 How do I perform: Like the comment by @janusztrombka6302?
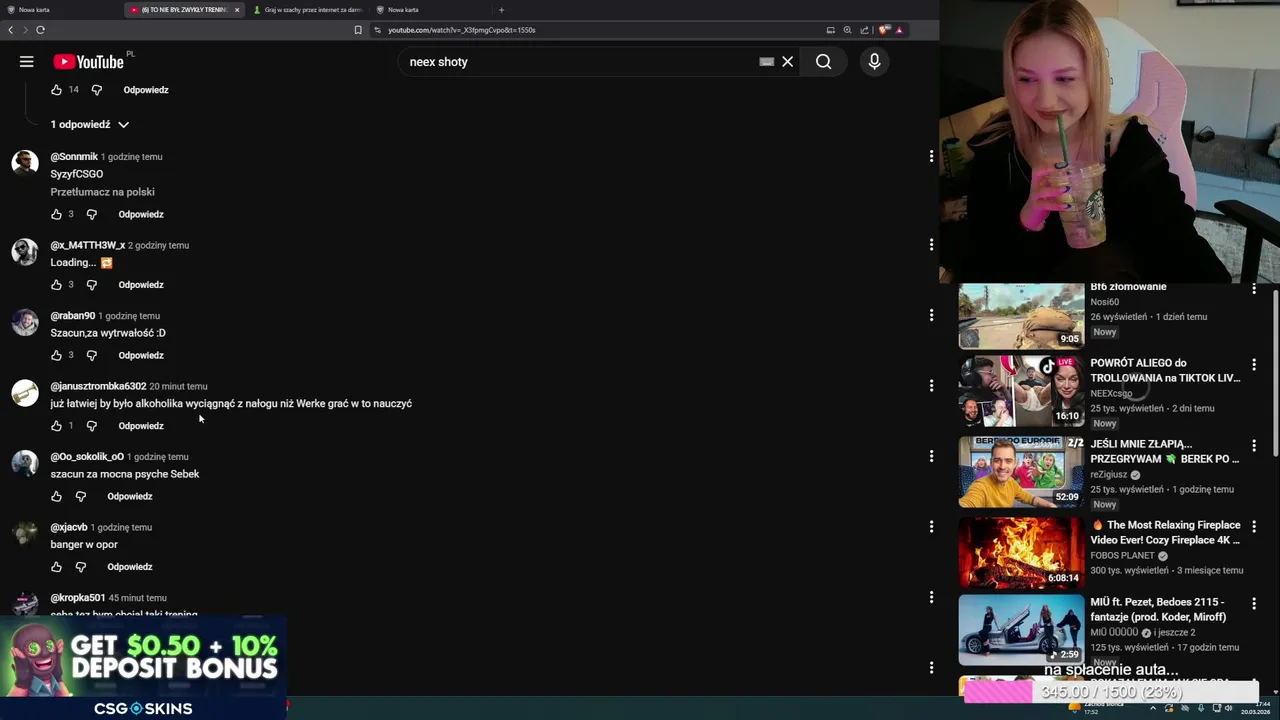(56, 426)
